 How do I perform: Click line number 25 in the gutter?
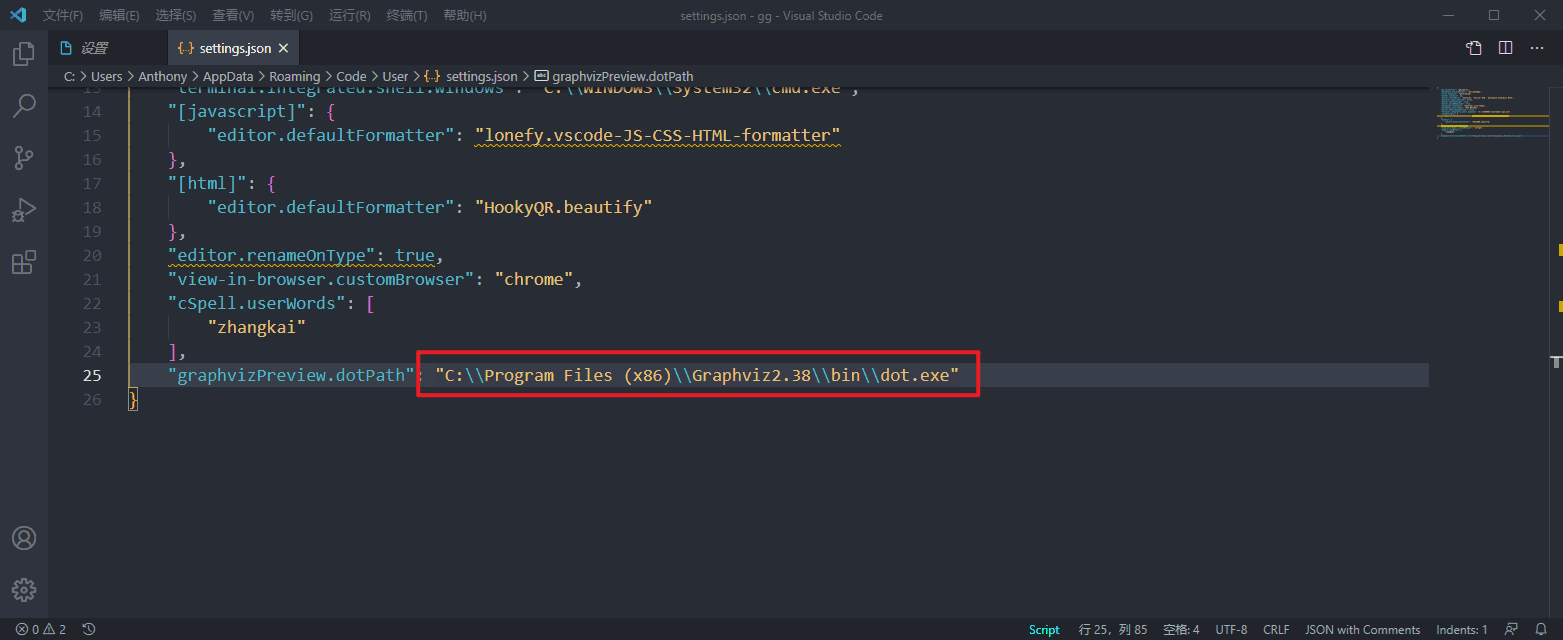coord(92,376)
